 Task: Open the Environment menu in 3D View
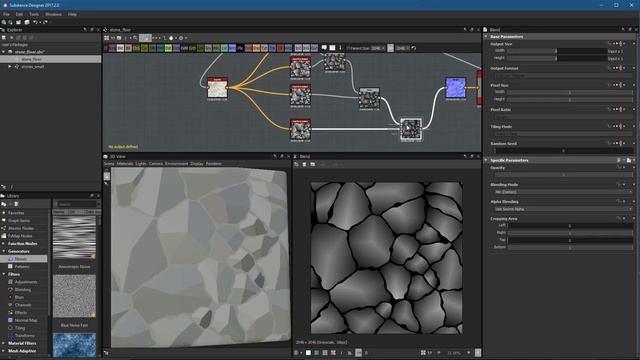click(177, 164)
